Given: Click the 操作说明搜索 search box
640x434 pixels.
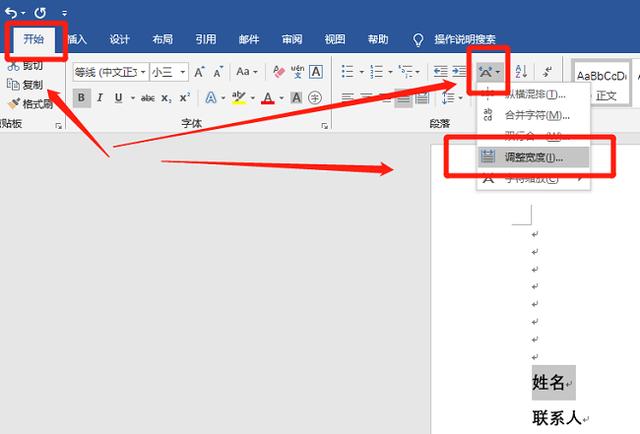Looking at the screenshot, I should point(465,39).
